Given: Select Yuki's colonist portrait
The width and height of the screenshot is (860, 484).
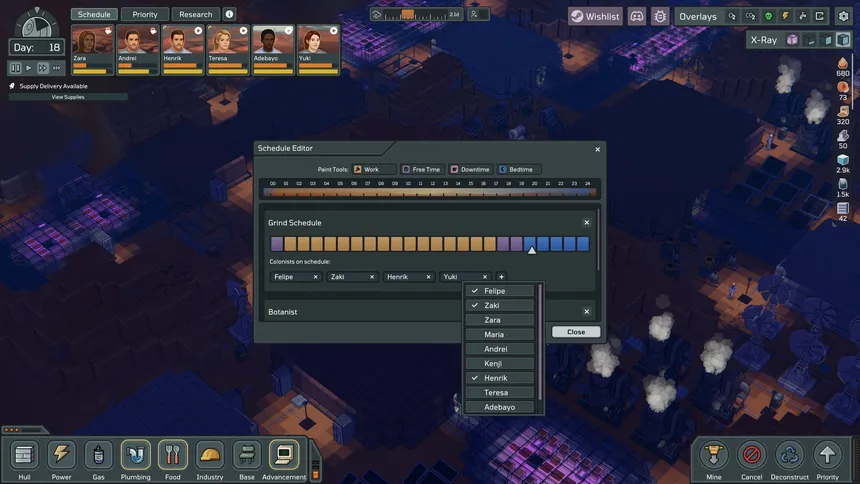Looking at the screenshot, I should pyautogui.click(x=318, y=49).
